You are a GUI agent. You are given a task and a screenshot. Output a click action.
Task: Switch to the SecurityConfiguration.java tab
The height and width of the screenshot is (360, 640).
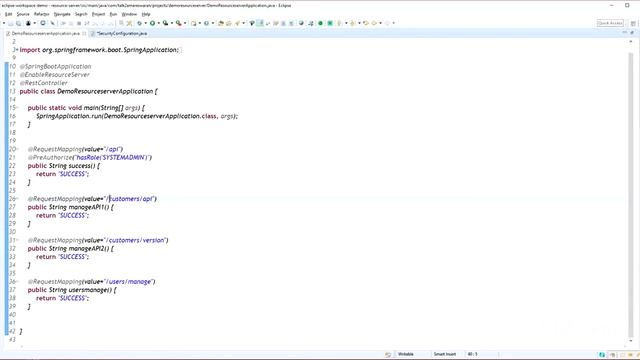coord(122,33)
